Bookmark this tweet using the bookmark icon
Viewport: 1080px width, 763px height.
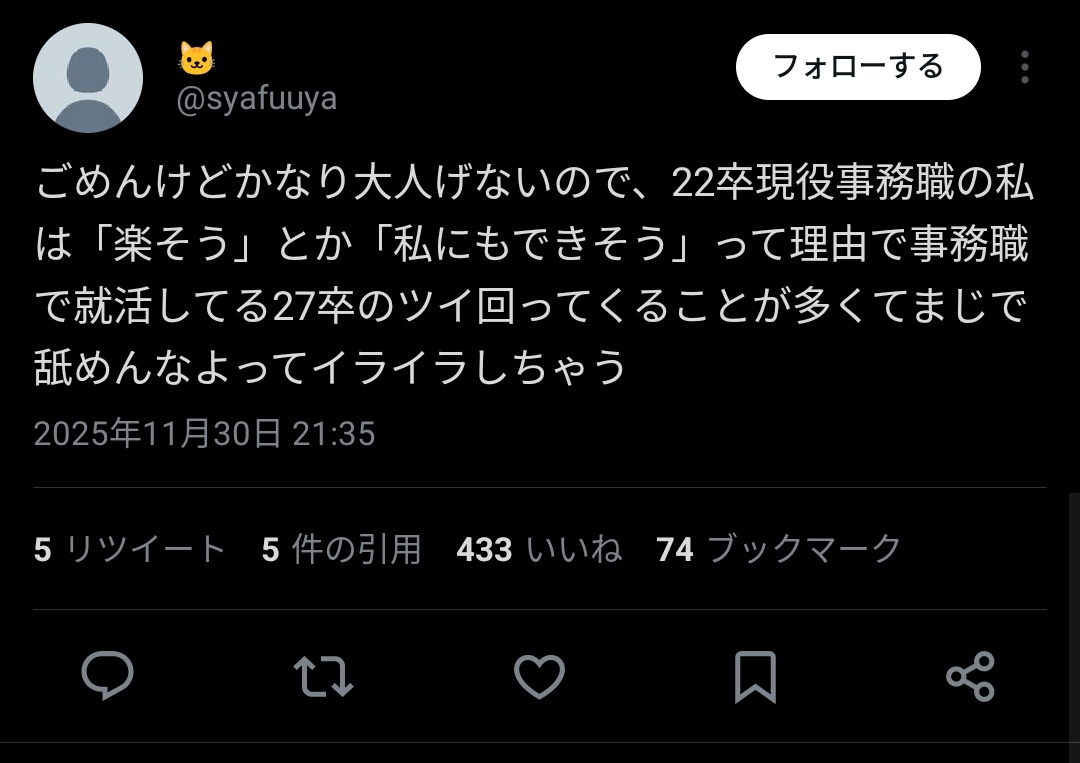pos(756,677)
